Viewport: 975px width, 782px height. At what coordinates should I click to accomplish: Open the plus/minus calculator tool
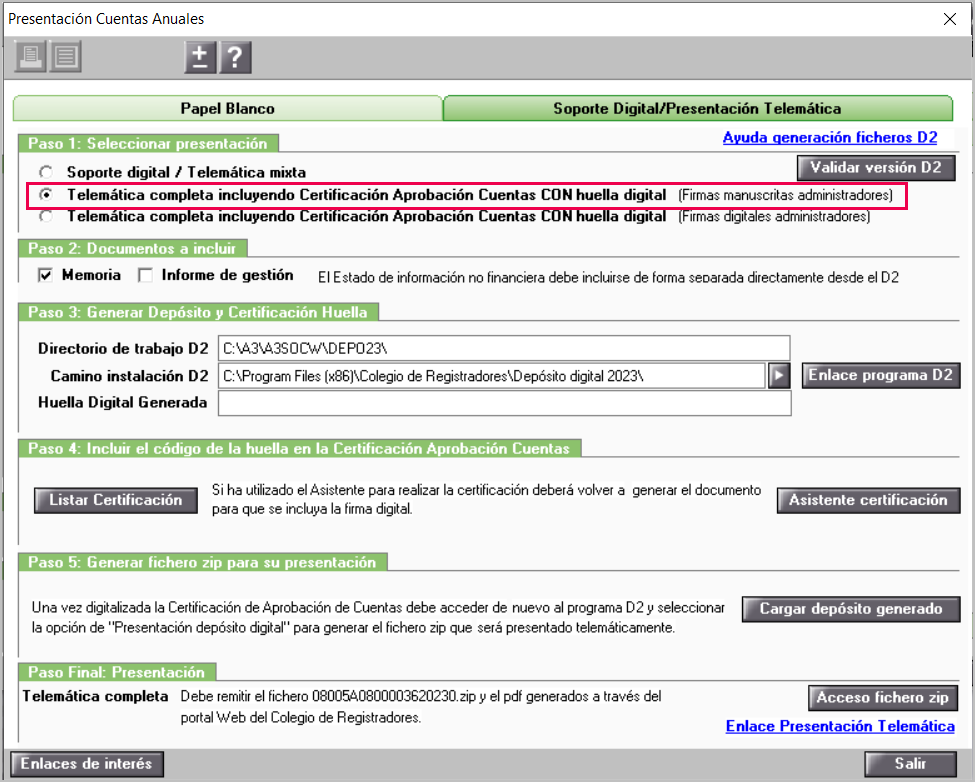pos(200,58)
